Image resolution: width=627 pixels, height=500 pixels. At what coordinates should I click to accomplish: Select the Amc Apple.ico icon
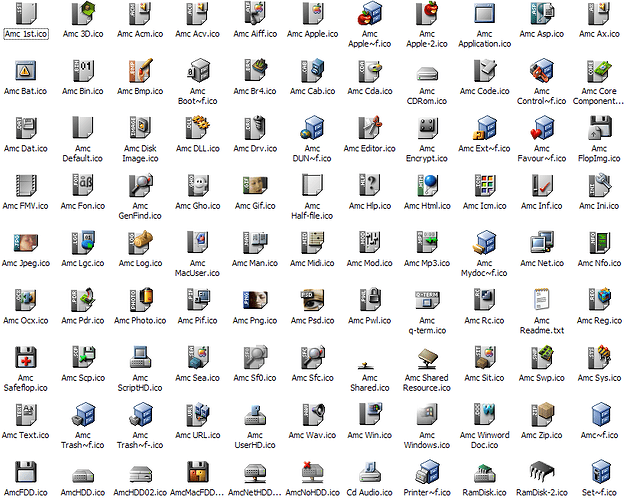[312, 13]
